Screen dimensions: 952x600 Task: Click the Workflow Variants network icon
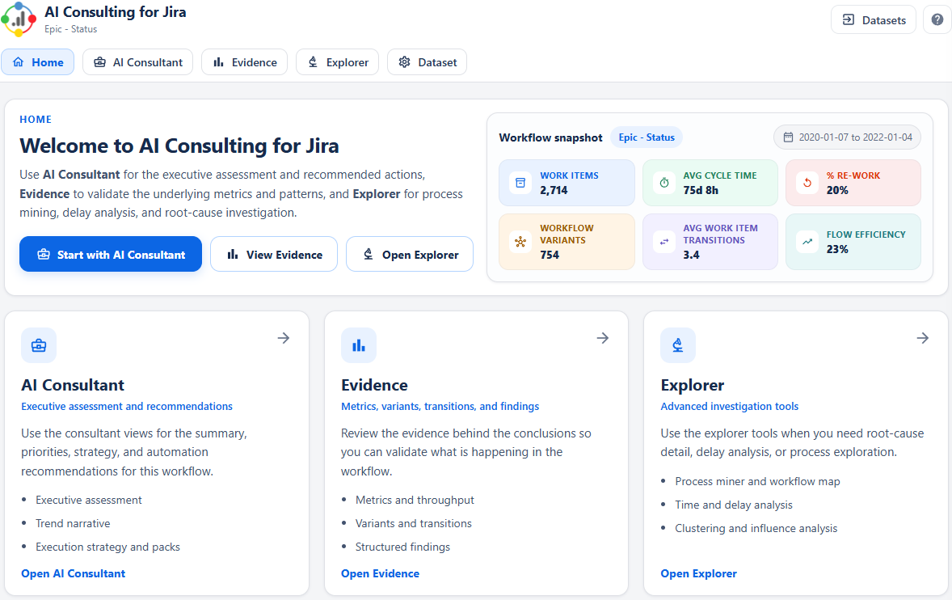520,242
